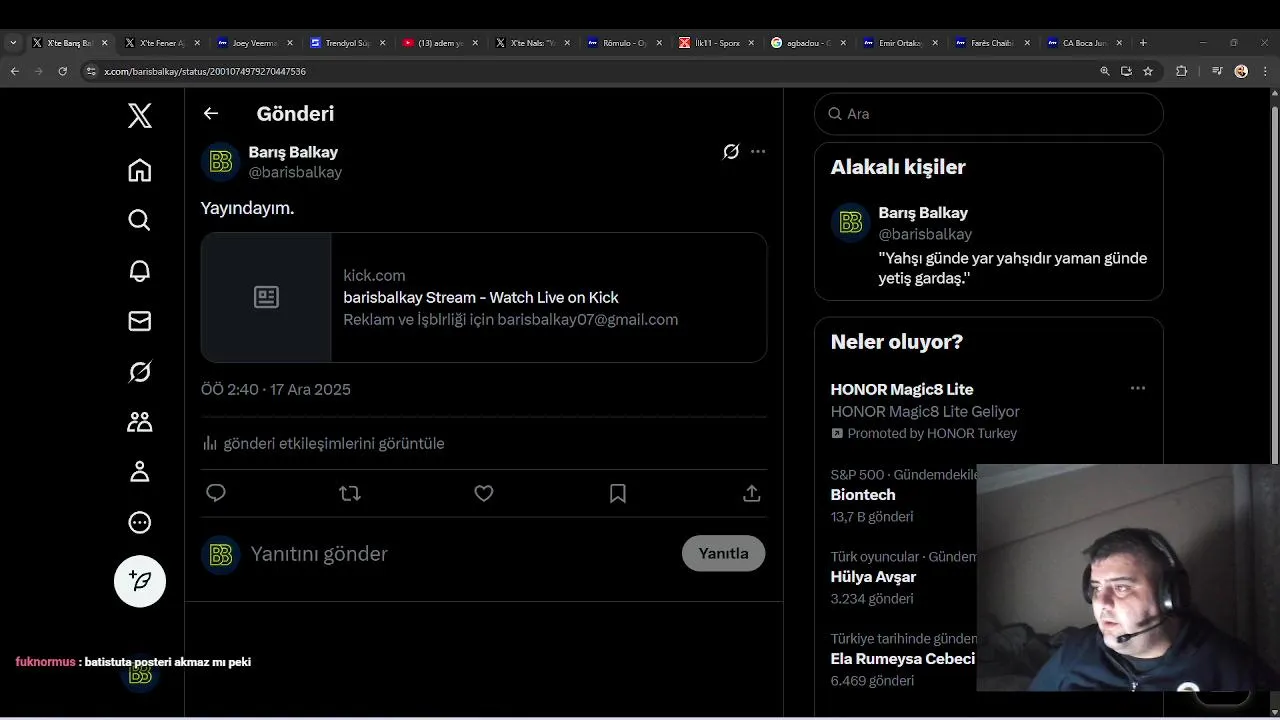Close the X'te Barış Balkay tab

104,43
